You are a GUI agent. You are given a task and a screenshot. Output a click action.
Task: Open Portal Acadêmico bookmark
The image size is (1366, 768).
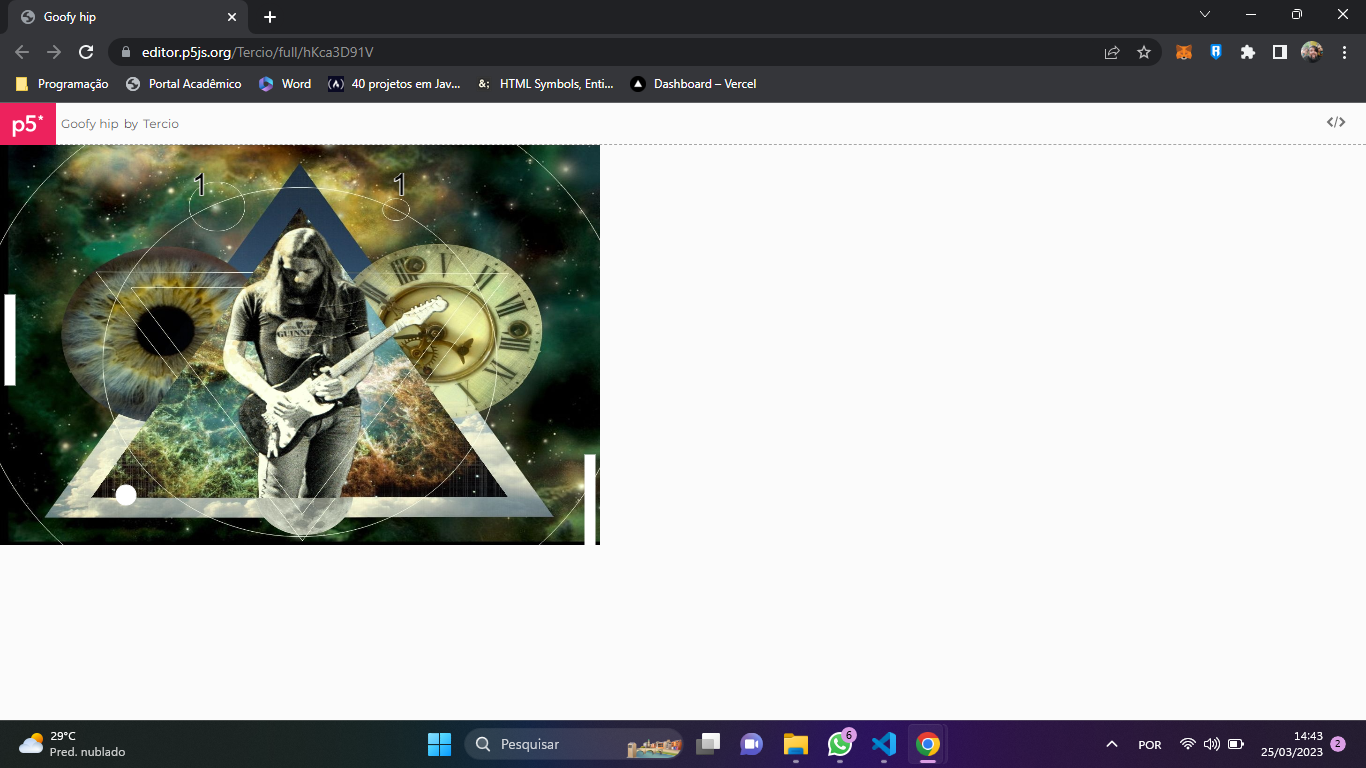point(184,84)
